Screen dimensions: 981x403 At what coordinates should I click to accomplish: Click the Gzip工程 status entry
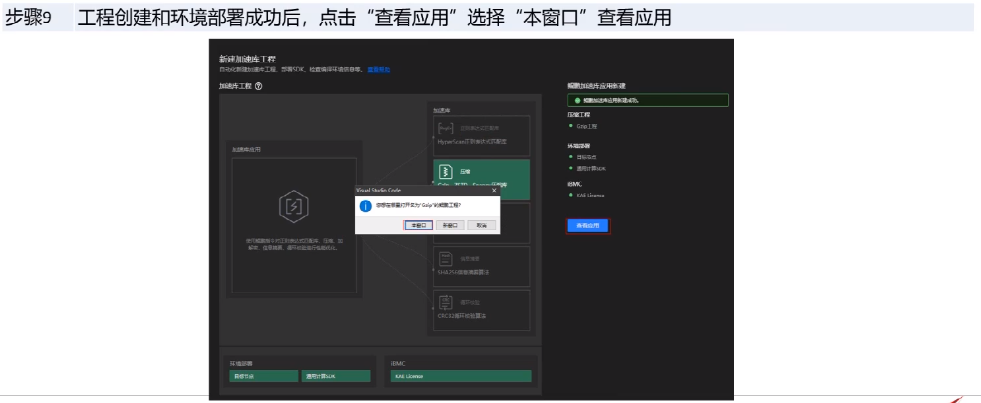click(587, 126)
